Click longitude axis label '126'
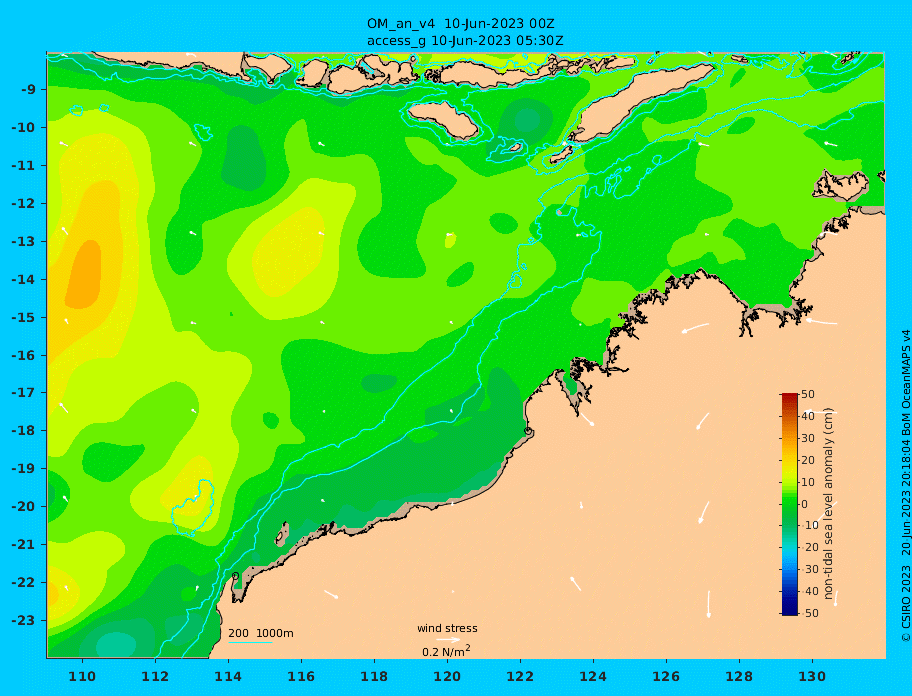 click(x=666, y=676)
